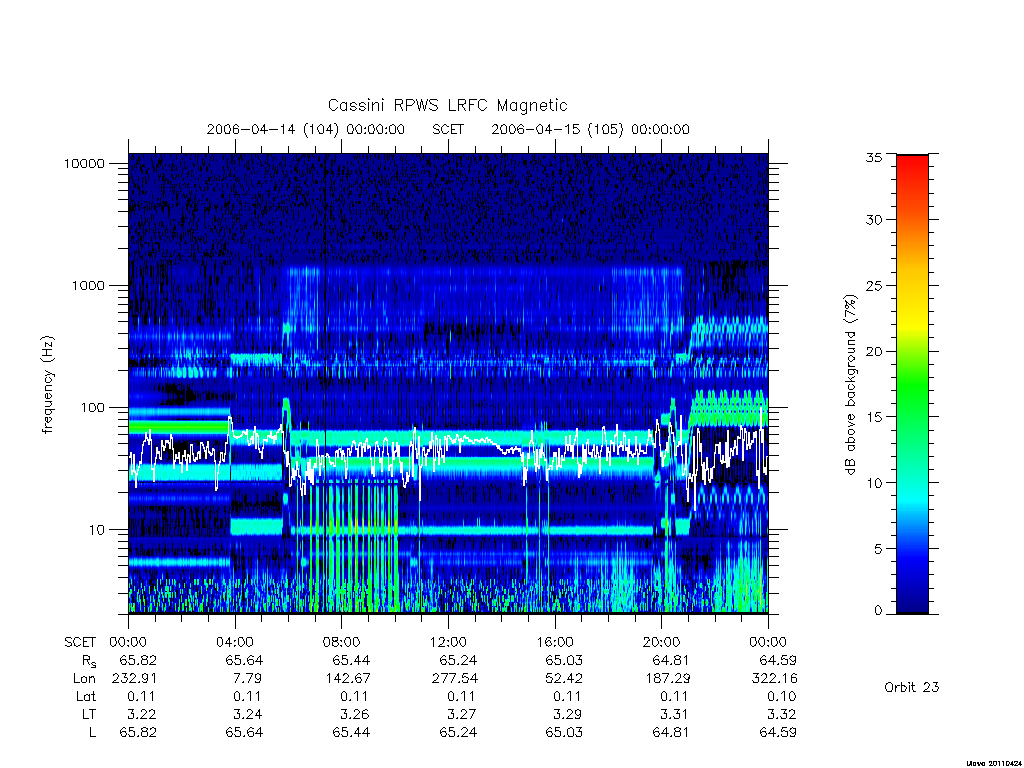Click SCET label between the header dates
The image size is (1024, 768).
tap(448, 129)
